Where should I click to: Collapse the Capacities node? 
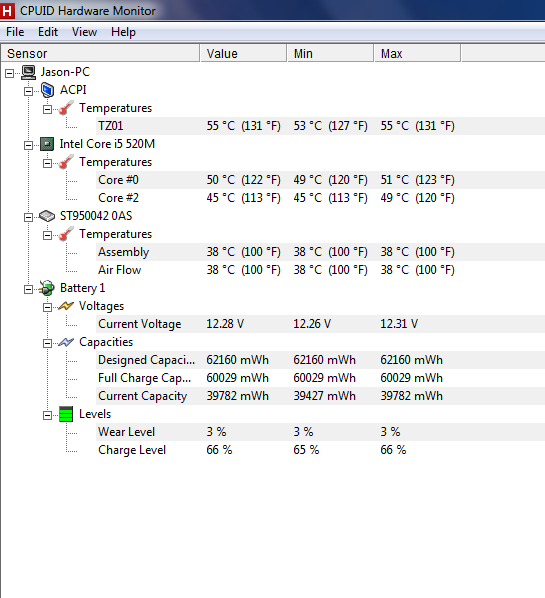(48, 344)
